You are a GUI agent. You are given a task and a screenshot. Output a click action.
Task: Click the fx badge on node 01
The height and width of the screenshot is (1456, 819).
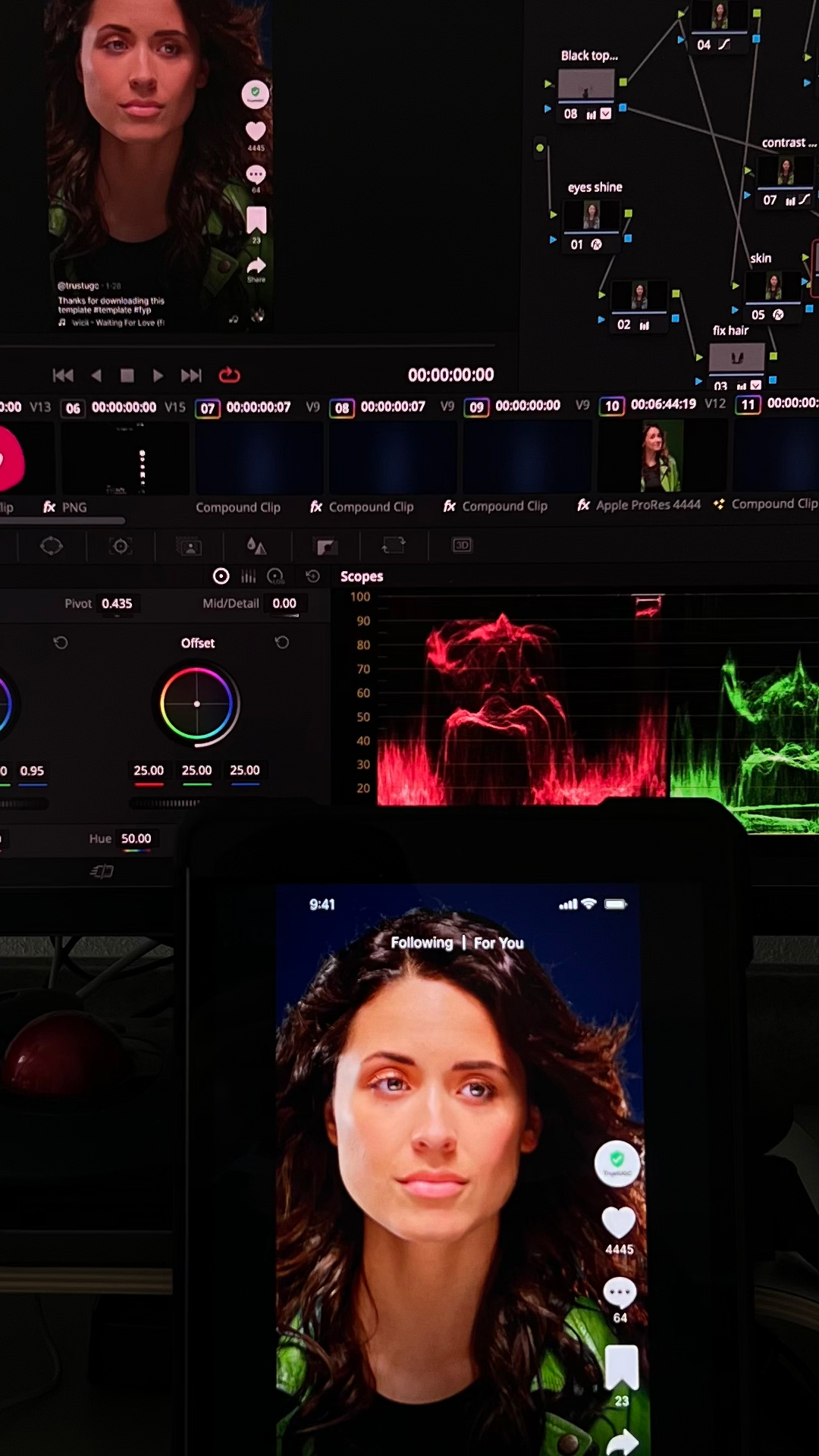[x=596, y=244]
